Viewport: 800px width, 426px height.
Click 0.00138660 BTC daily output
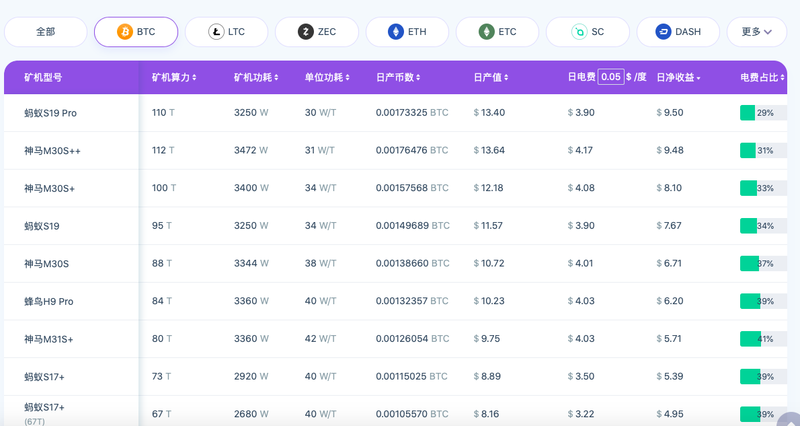413,264
